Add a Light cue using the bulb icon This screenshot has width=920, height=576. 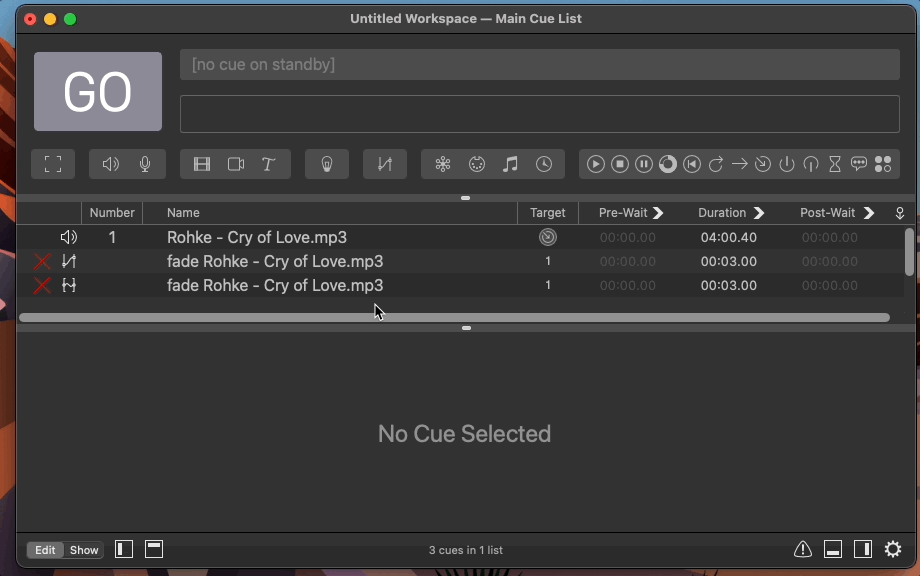coord(327,164)
